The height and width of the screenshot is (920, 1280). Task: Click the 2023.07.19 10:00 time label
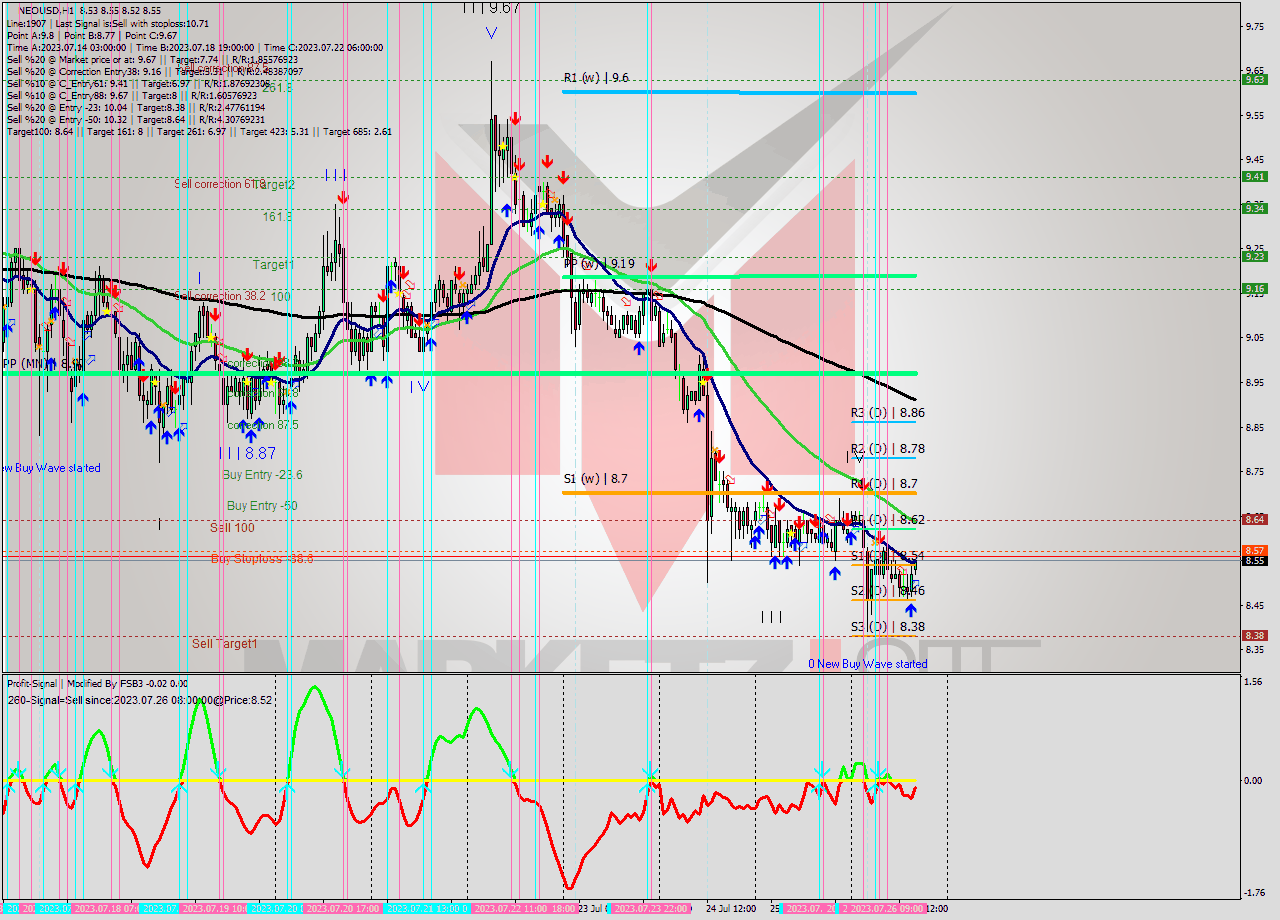pos(214,909)
